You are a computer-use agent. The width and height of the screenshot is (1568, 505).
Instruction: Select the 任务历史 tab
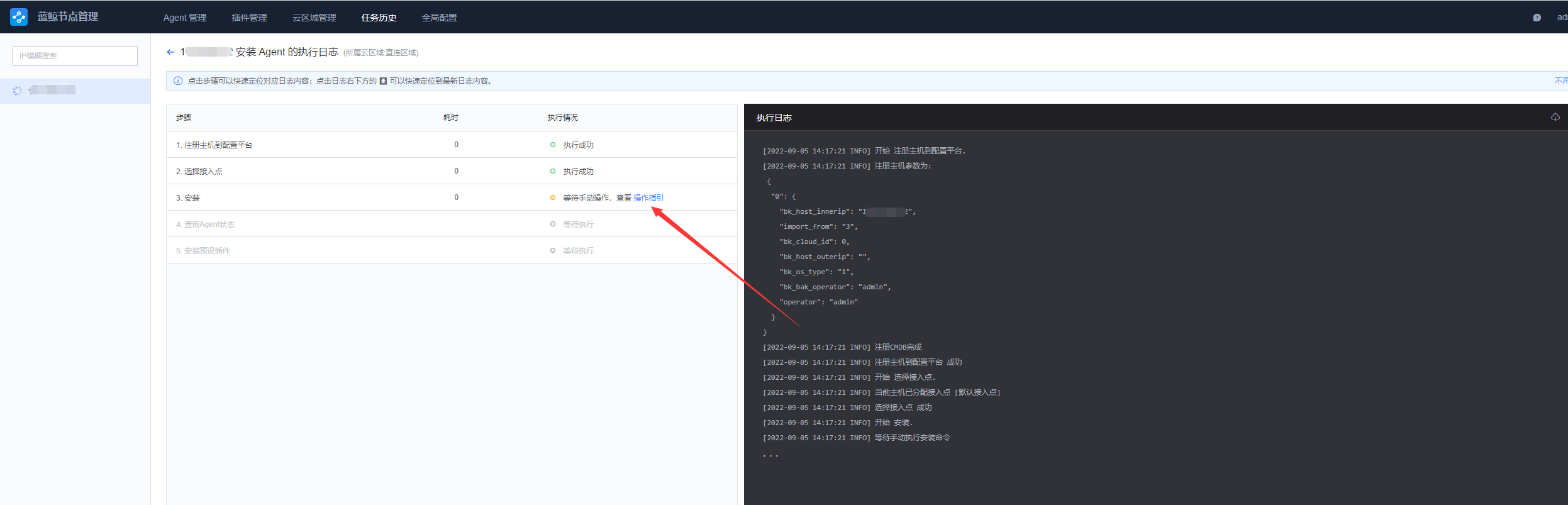379,18
